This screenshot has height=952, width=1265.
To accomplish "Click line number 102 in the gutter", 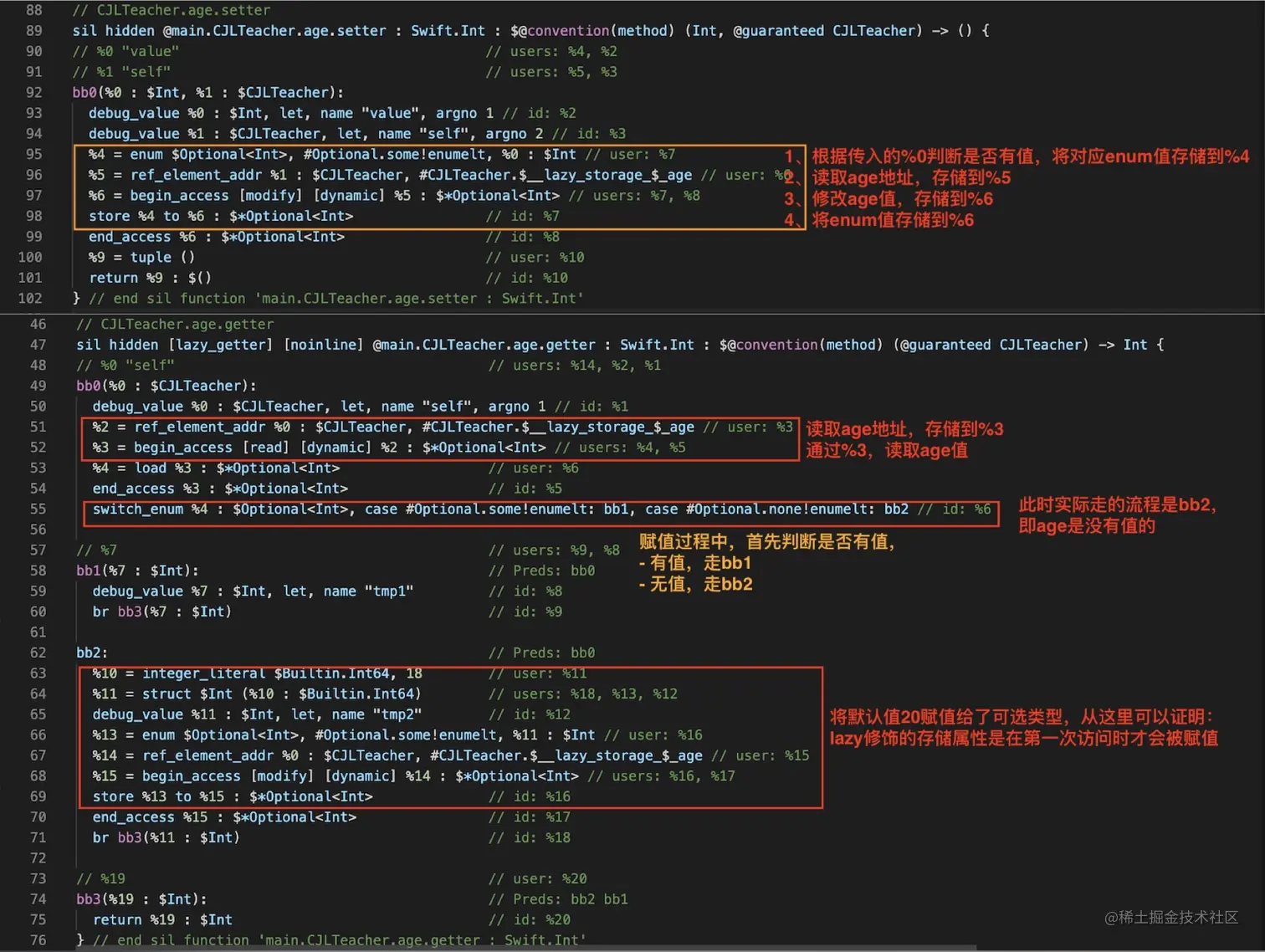I will 30,298.
